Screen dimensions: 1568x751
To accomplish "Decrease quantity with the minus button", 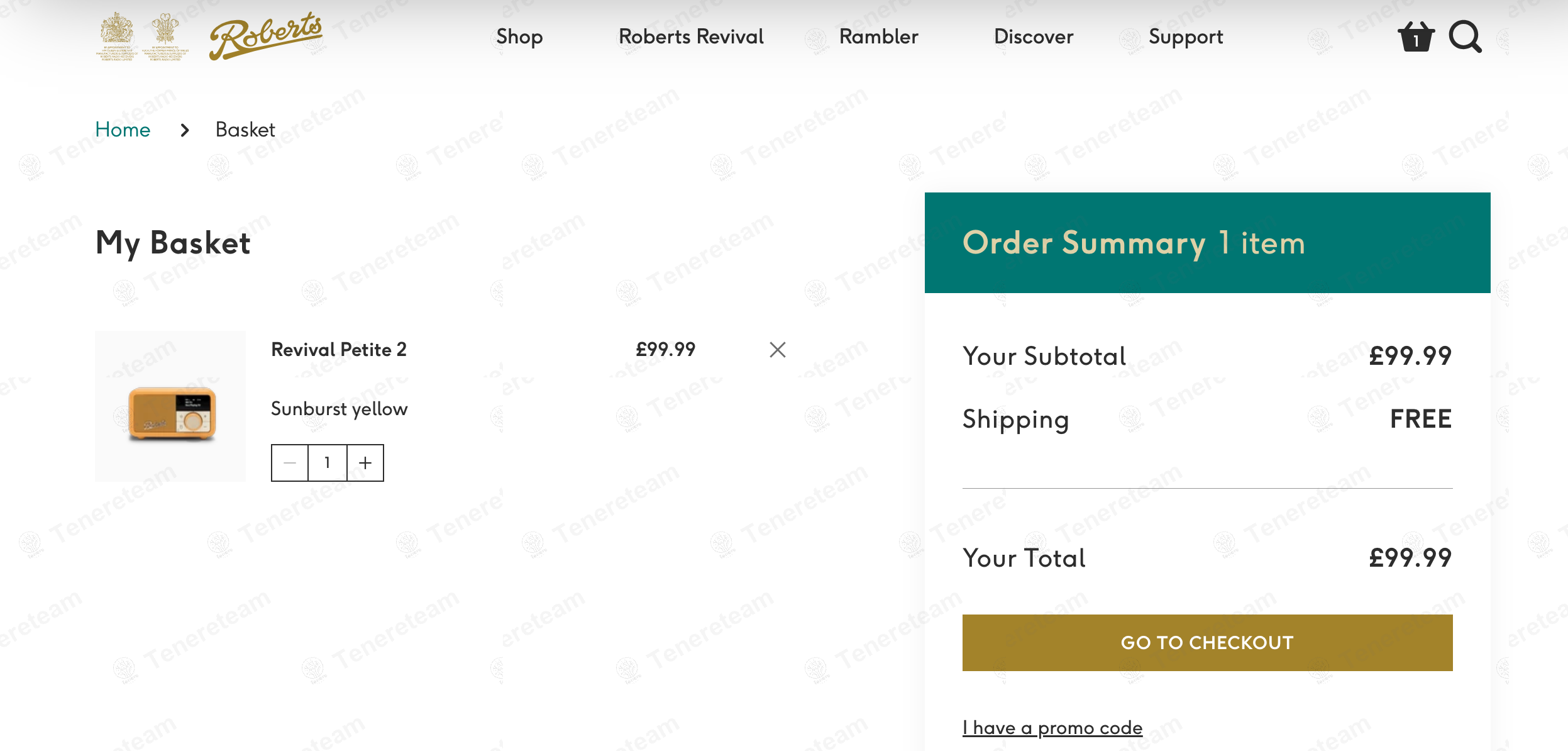I will (x=290, y=463).
